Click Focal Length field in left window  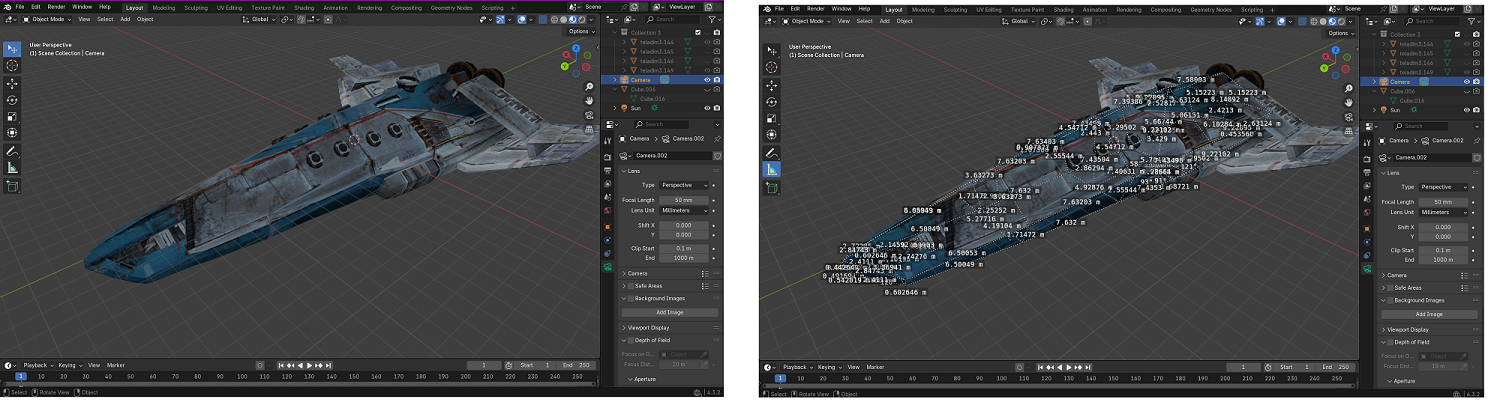(683, 200)
